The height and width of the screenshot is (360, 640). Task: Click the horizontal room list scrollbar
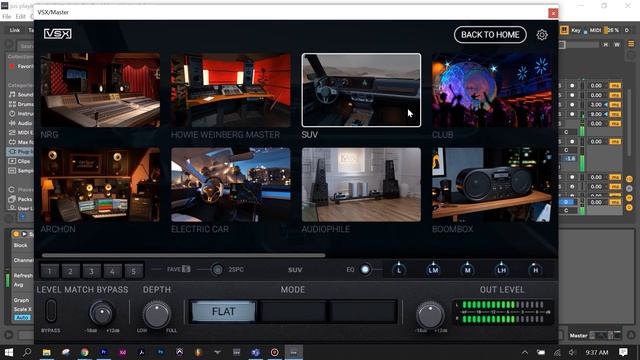(184, 256)
